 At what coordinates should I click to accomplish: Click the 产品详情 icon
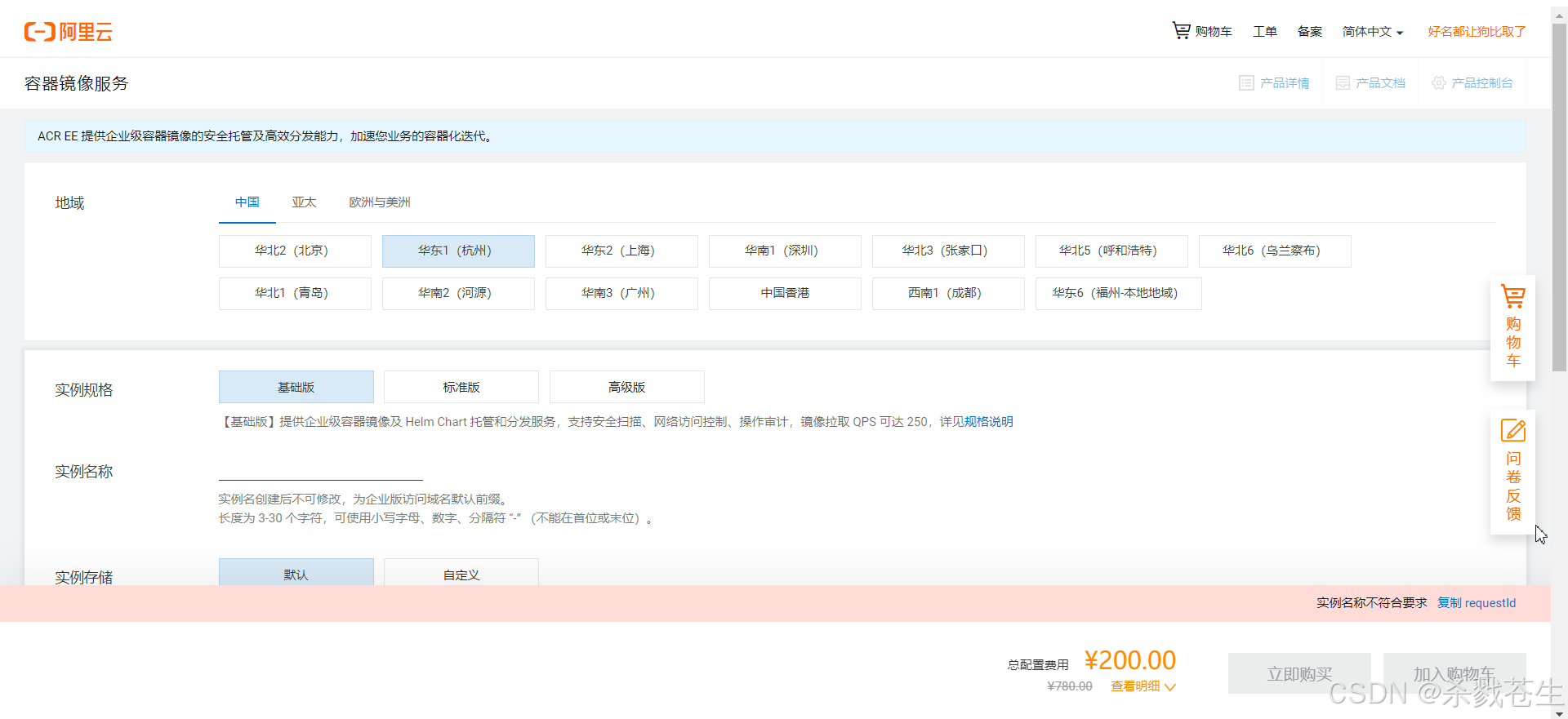tap(1246, 83)
